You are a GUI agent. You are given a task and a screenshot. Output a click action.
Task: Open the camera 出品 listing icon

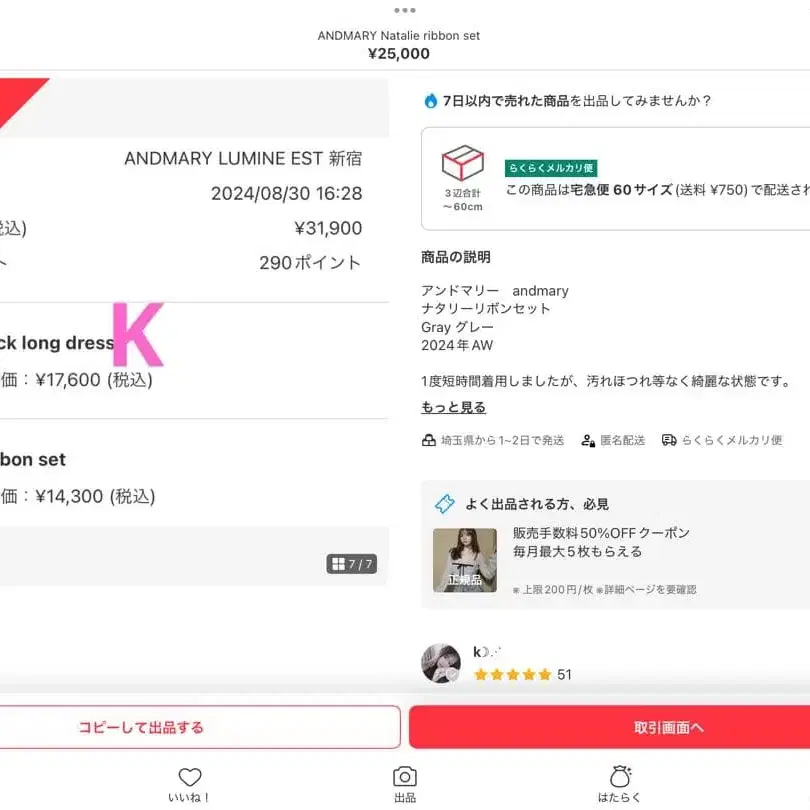[404, 776]
